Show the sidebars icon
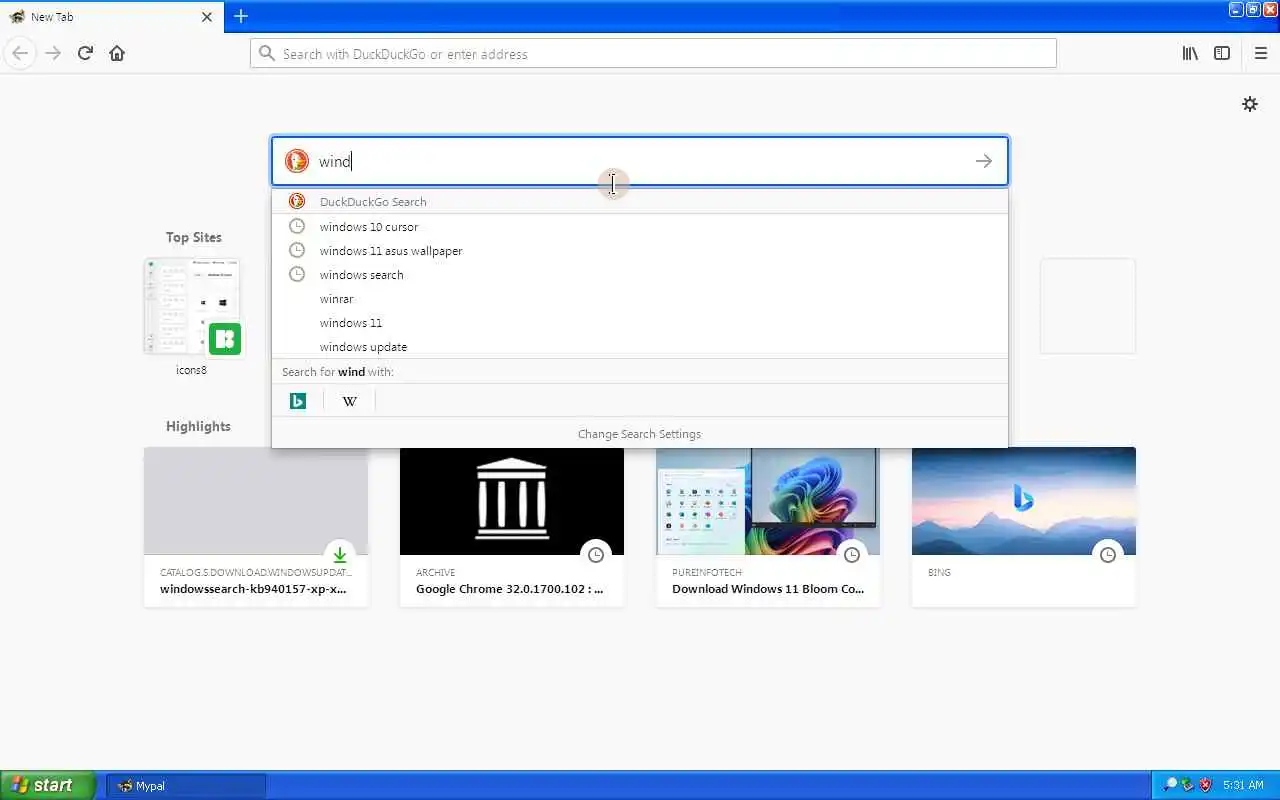Screen dimensions: 1280x800 click(x=1222, y=53)
